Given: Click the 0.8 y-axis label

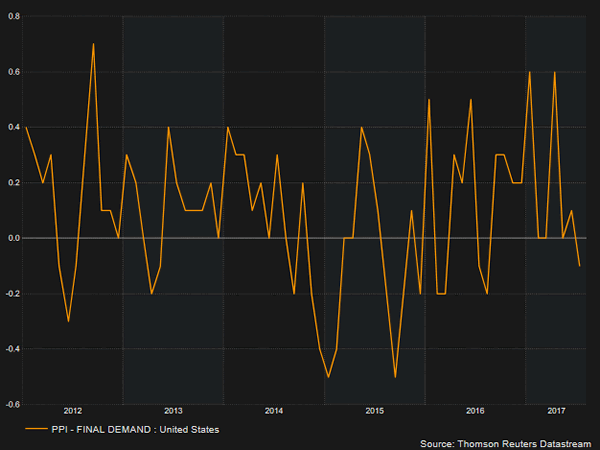Looking at the screenshot, I should (x=11, y=17).
